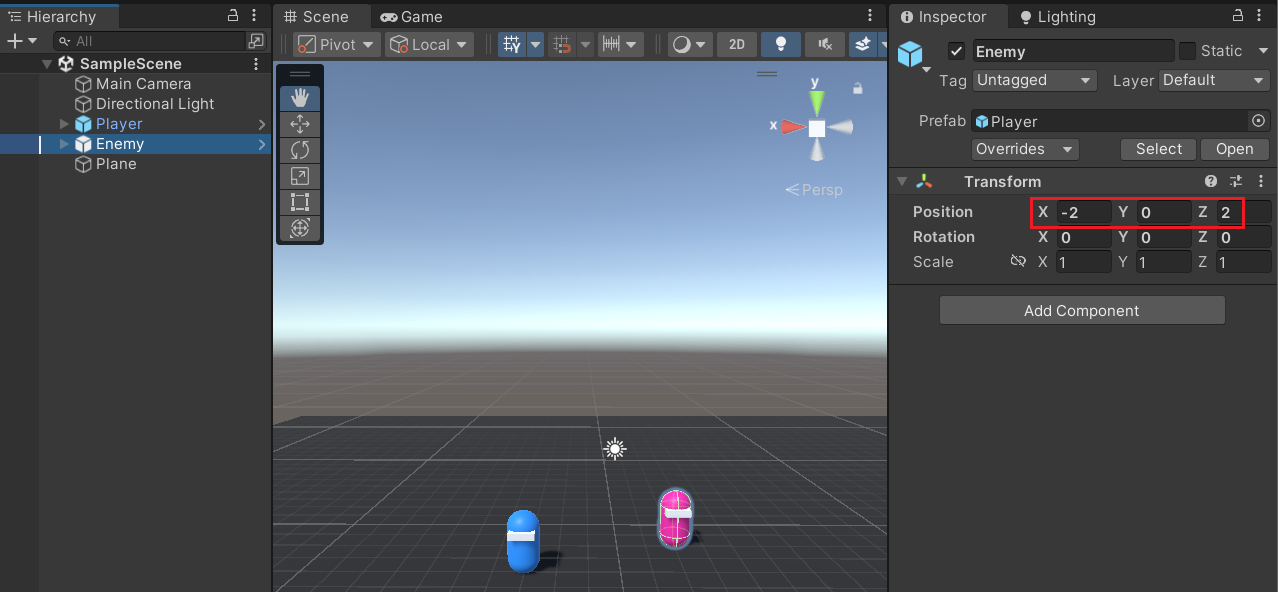The image size is (1278, 592).
Task: Click the prefab Select button
Action: coord(1159,149)
